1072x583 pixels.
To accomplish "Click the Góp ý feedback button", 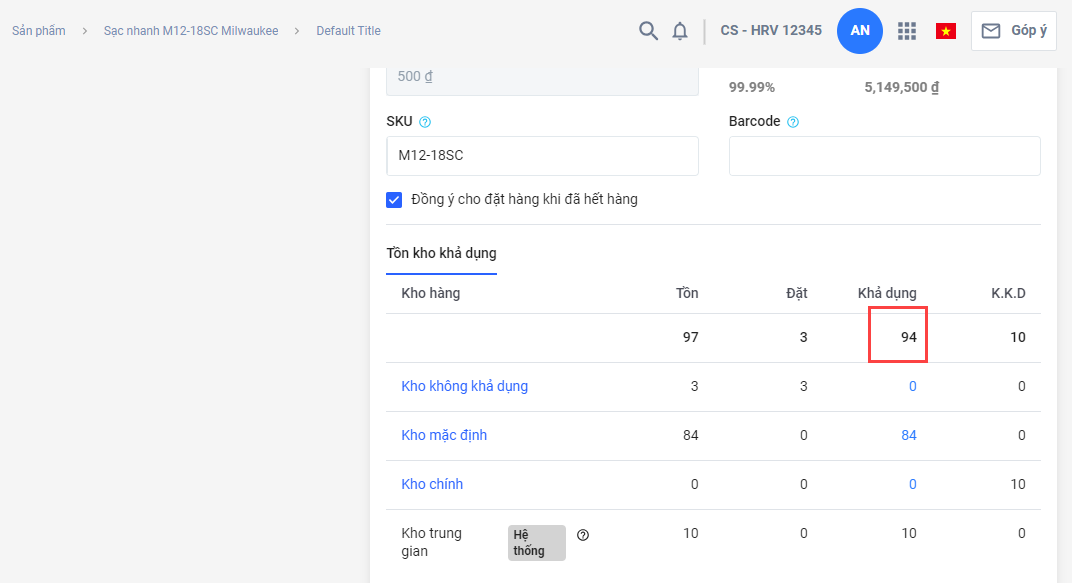I will point(1013,31).
